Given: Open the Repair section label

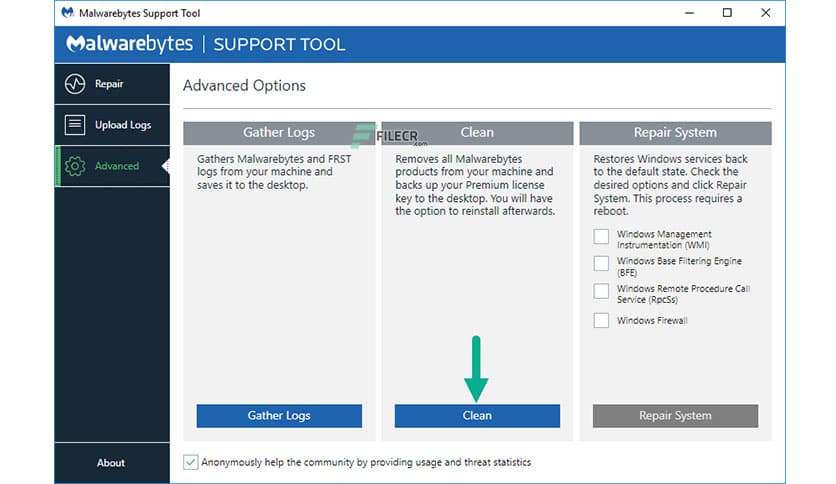Looking at the screenshot, I should (109, 84).
